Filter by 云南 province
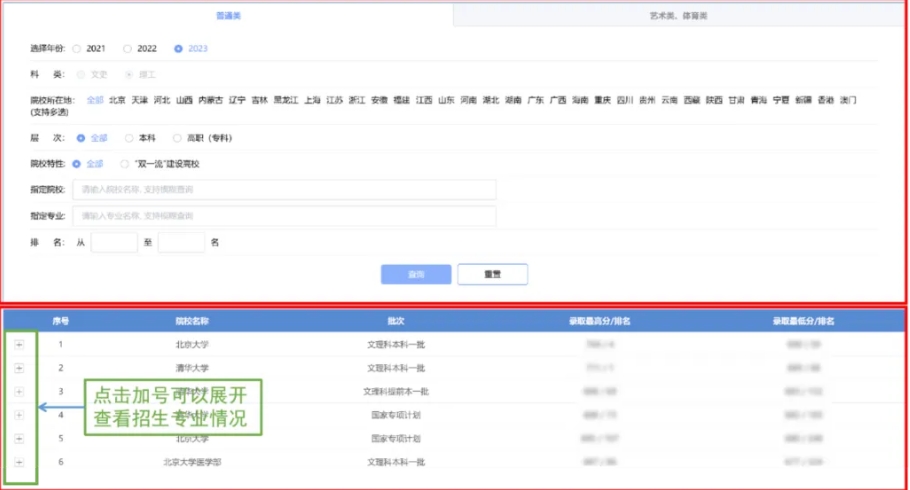910x490 pixels. click(670, 100)
